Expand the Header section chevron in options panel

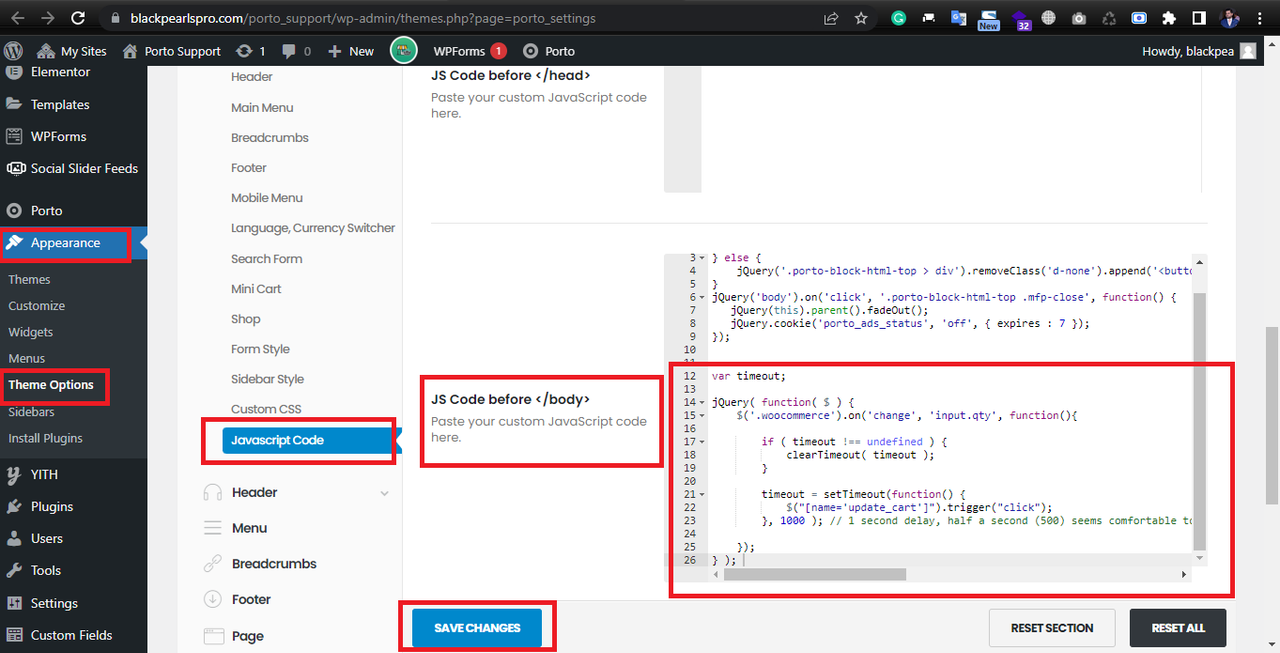[385, 493]
